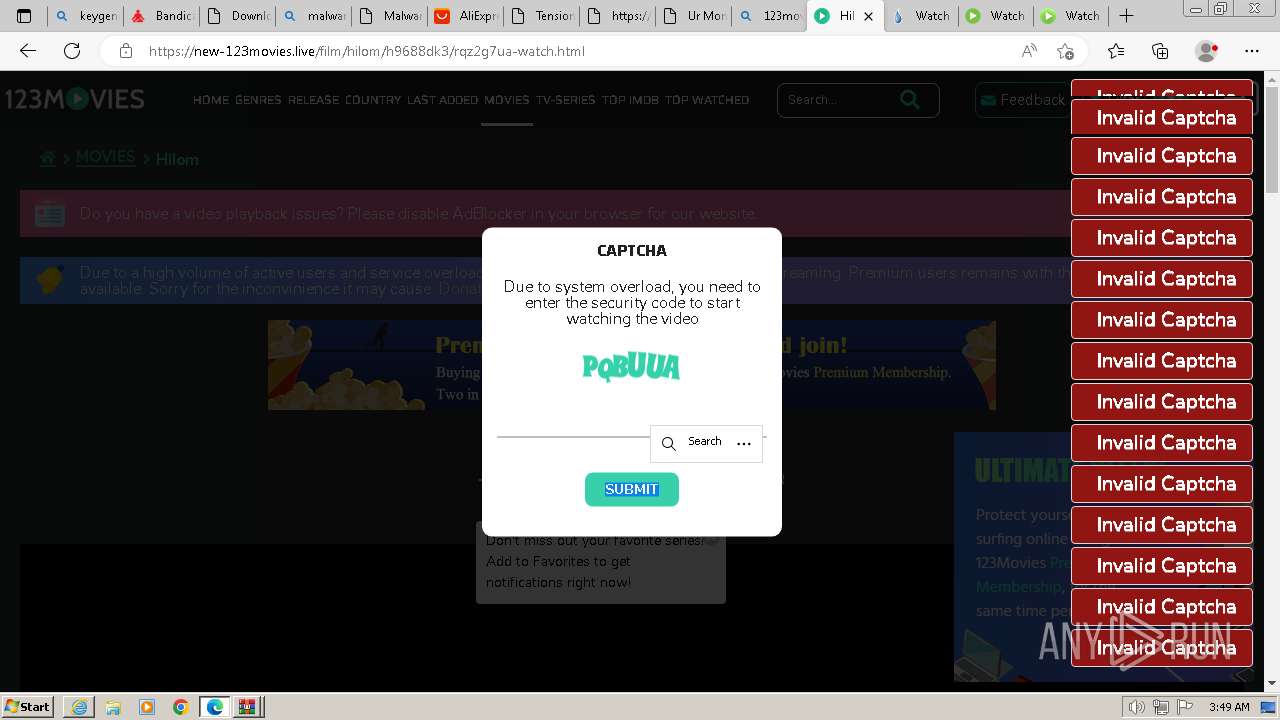Image resolution: width=1280 pixels, height=720 pixels.
Task: Click the Feedback button
Action: pyautogui.click(x=1022, y=100)
